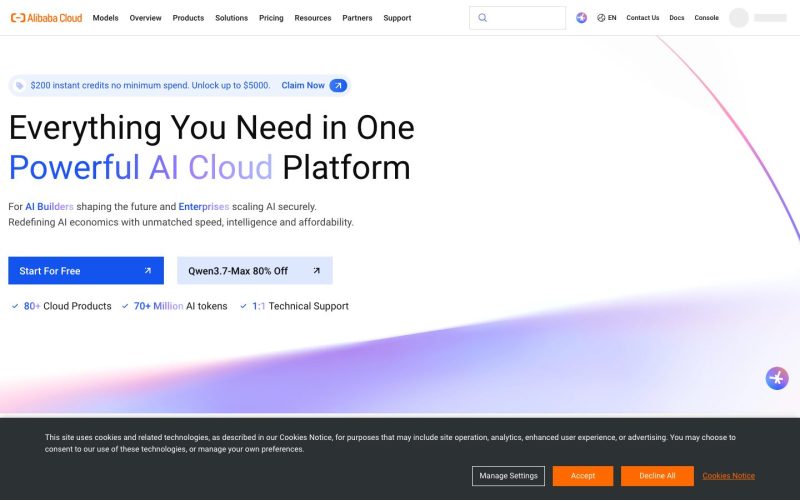Click the Decline All button
800x500 pixels.
click(x=657, y=476)
